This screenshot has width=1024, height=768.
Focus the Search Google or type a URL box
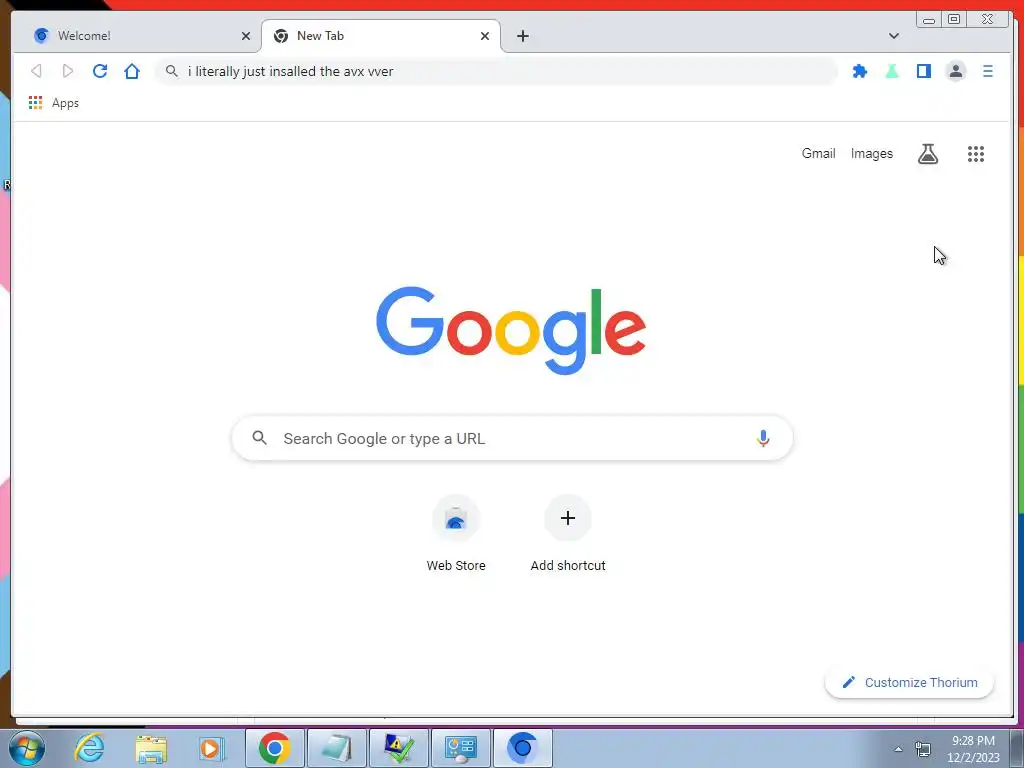pos(512,438)
